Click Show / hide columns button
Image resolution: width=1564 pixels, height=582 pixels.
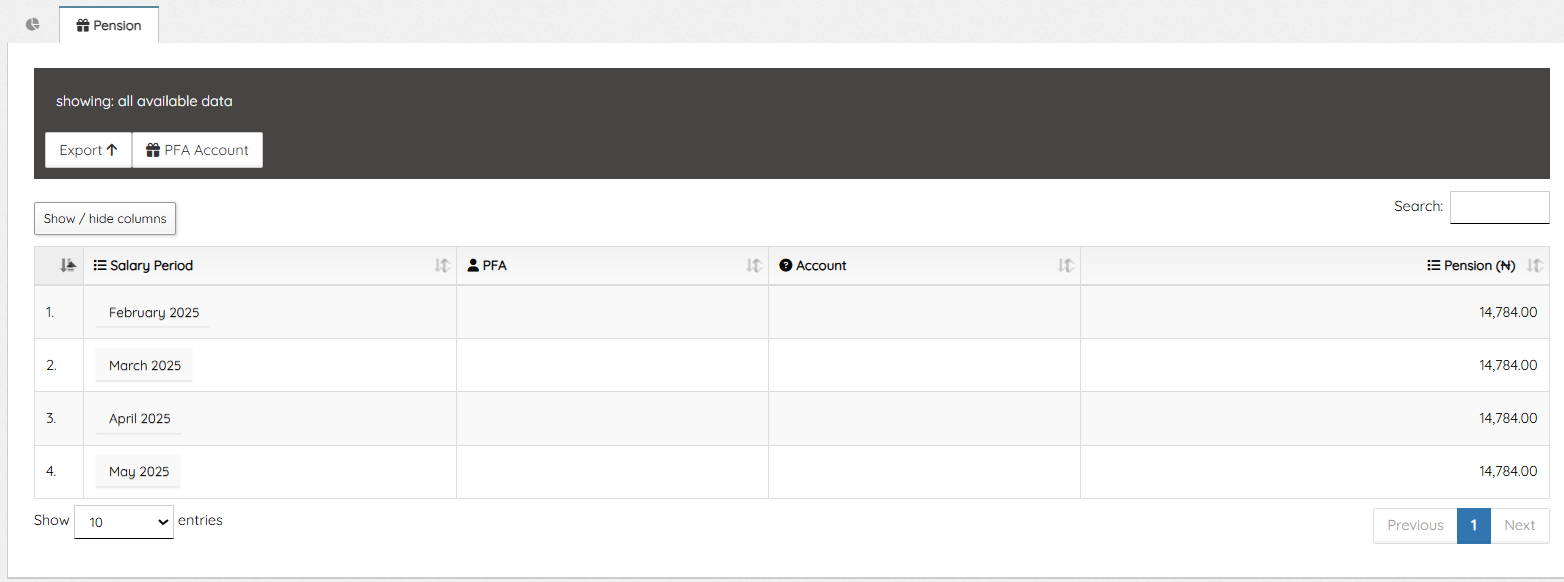pyautogui.click(x=105, y=218)
